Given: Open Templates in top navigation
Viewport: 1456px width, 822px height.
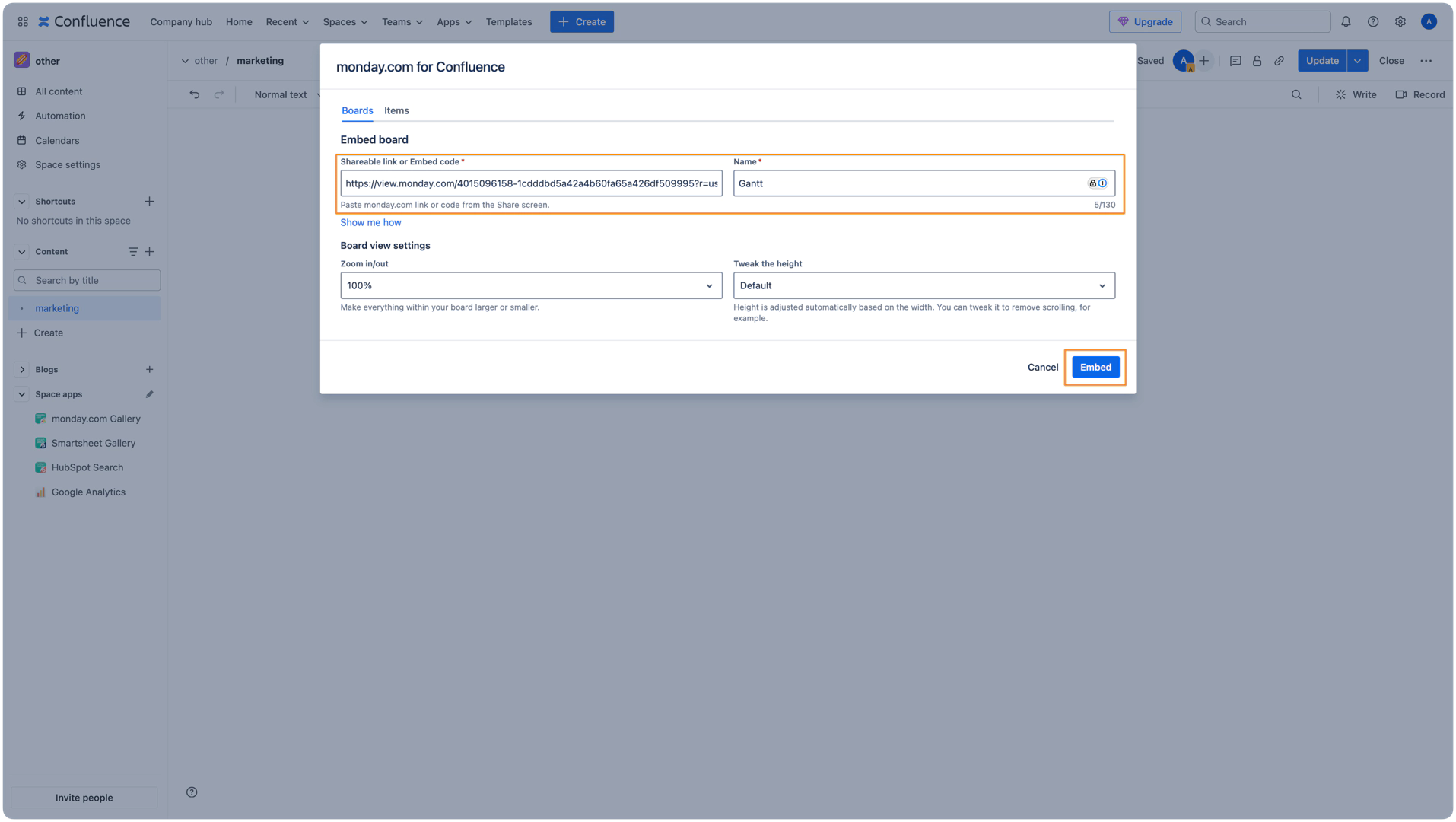Looking at the screenshot, I should point(509,21).
